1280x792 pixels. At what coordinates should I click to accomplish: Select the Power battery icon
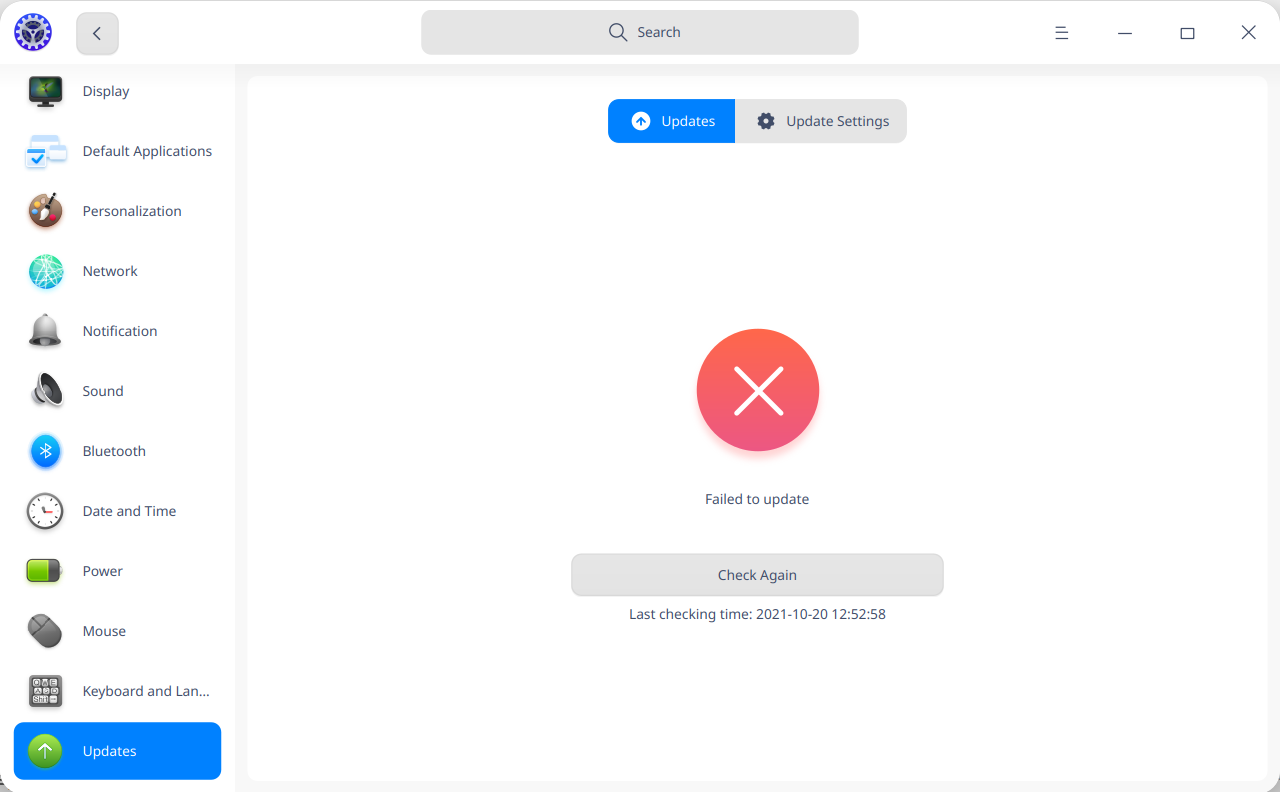pyautogui.click(x=44, y=571)
